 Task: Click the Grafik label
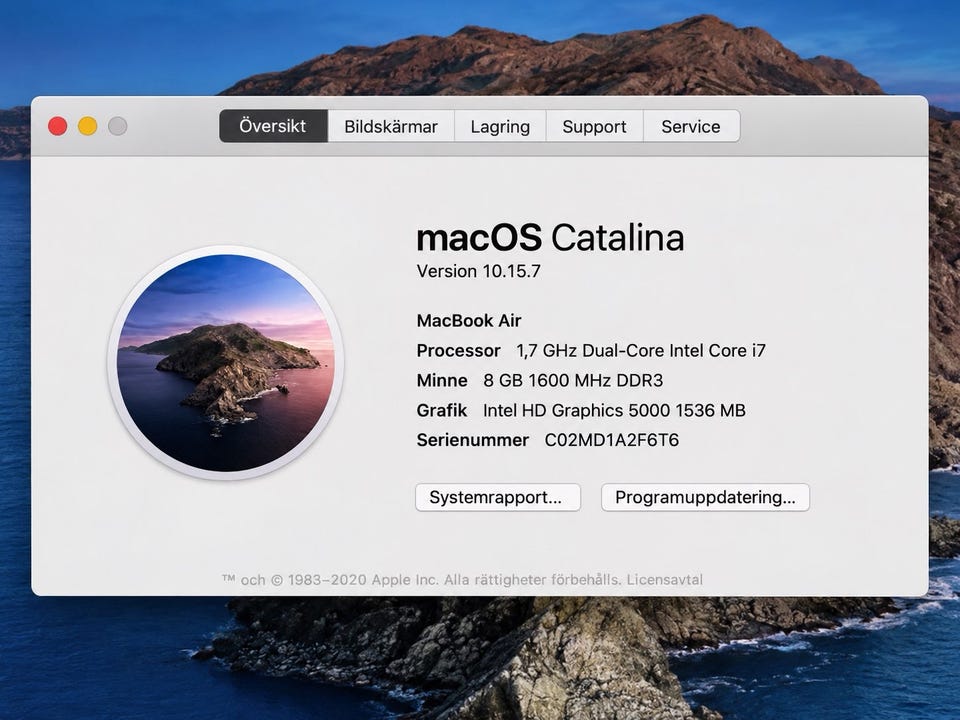(441, 411)
